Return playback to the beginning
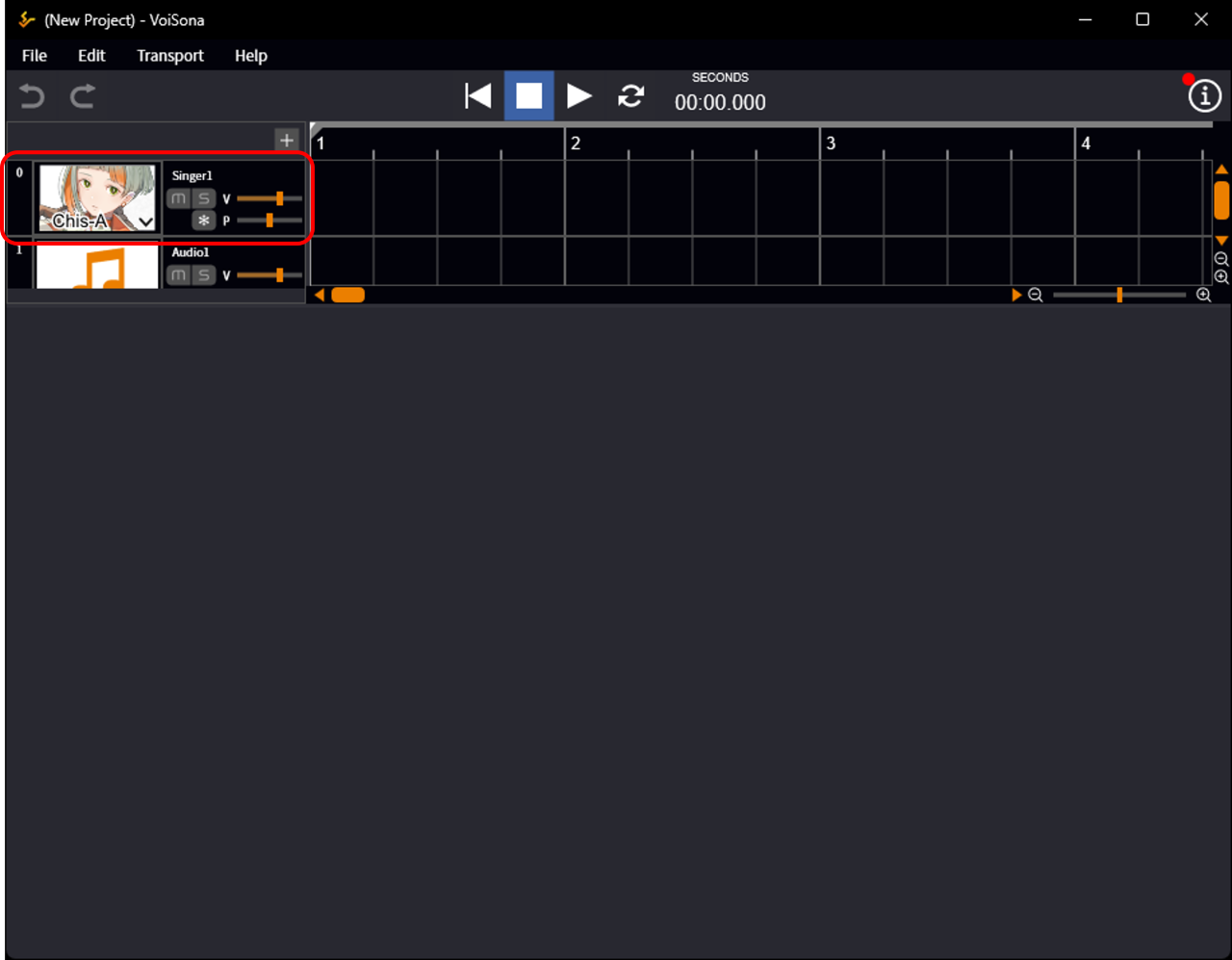 pyautogui.click(x=478, y=95)
